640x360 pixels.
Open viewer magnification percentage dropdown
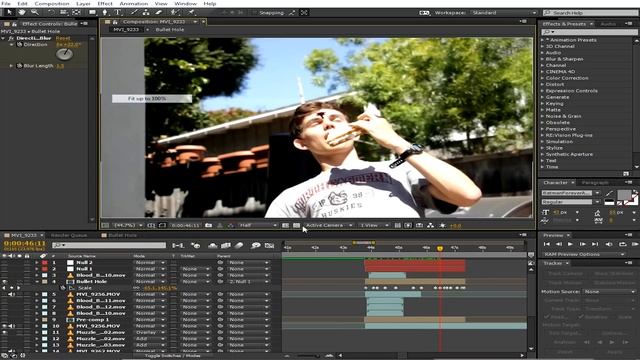click(x=128, y=225)
